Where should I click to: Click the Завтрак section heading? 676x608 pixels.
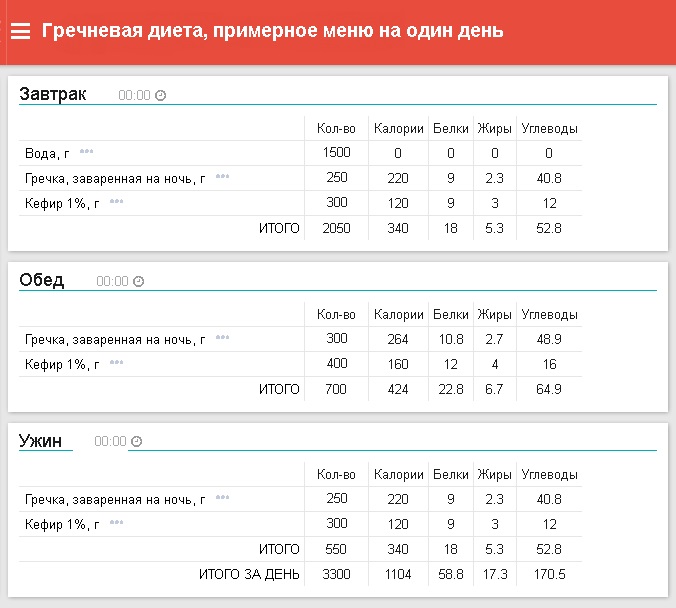coord(53,94)
